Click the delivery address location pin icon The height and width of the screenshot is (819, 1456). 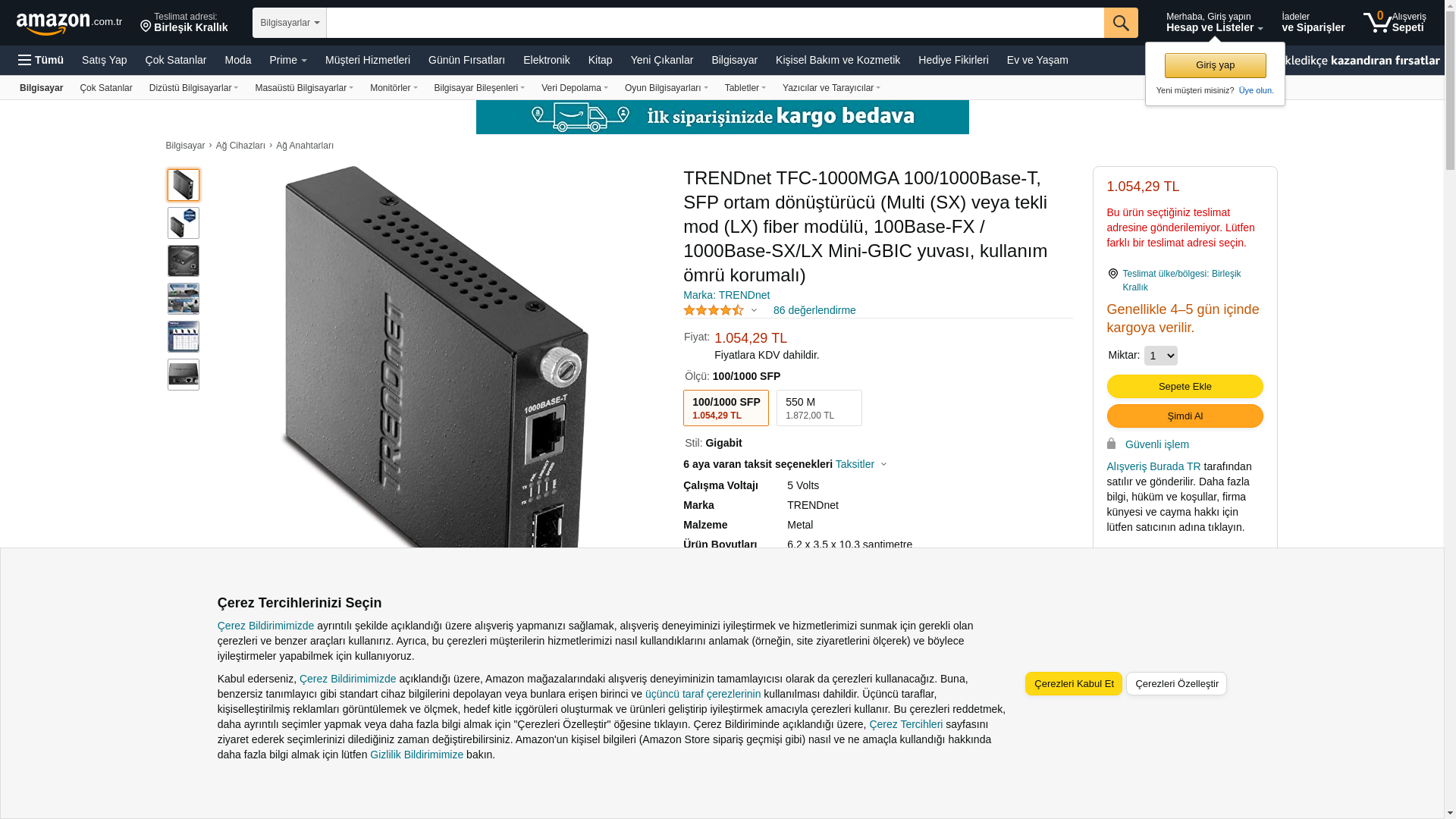click(x=146, y=26)
